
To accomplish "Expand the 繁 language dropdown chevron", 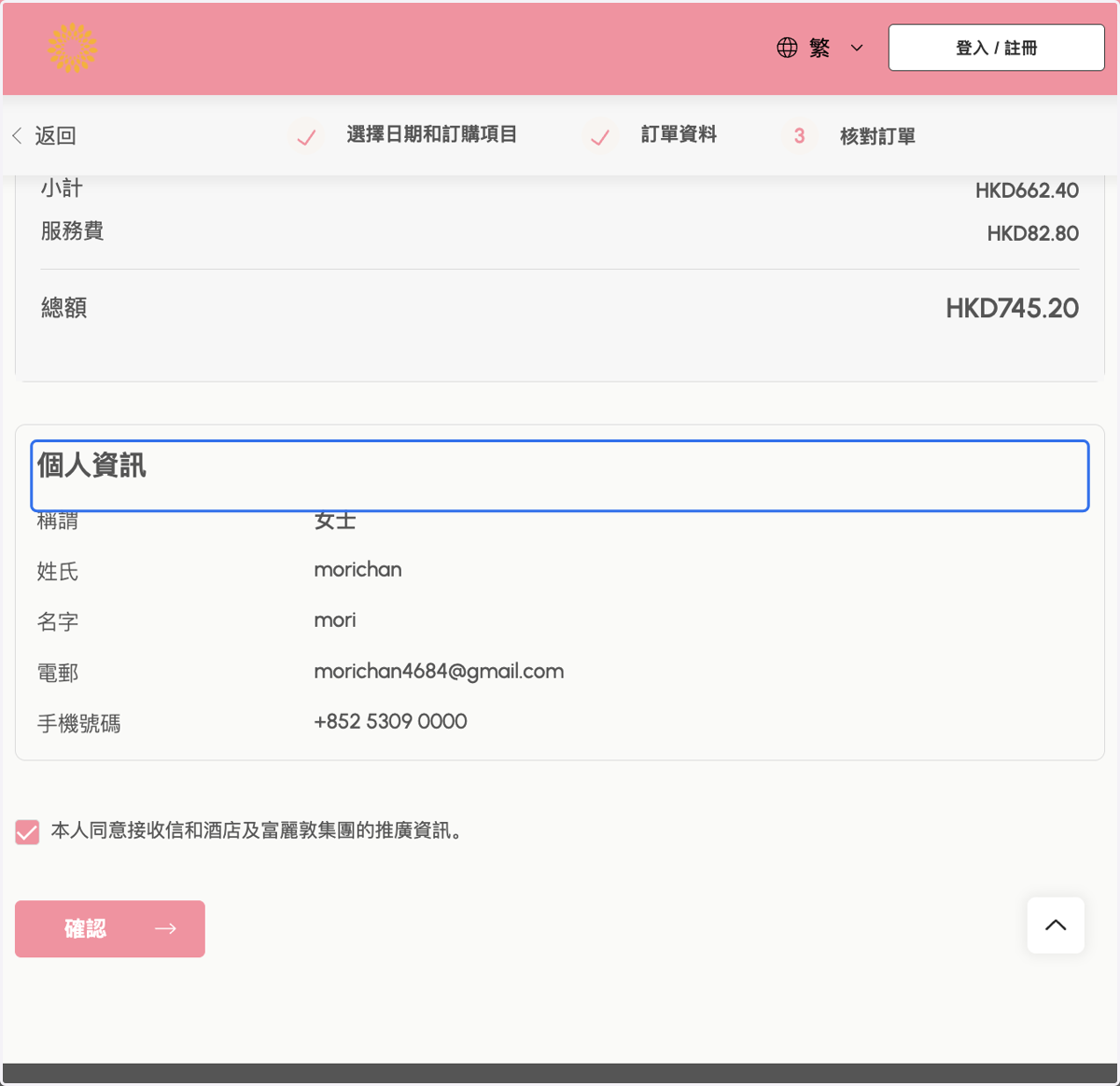I will coord(857,49).
